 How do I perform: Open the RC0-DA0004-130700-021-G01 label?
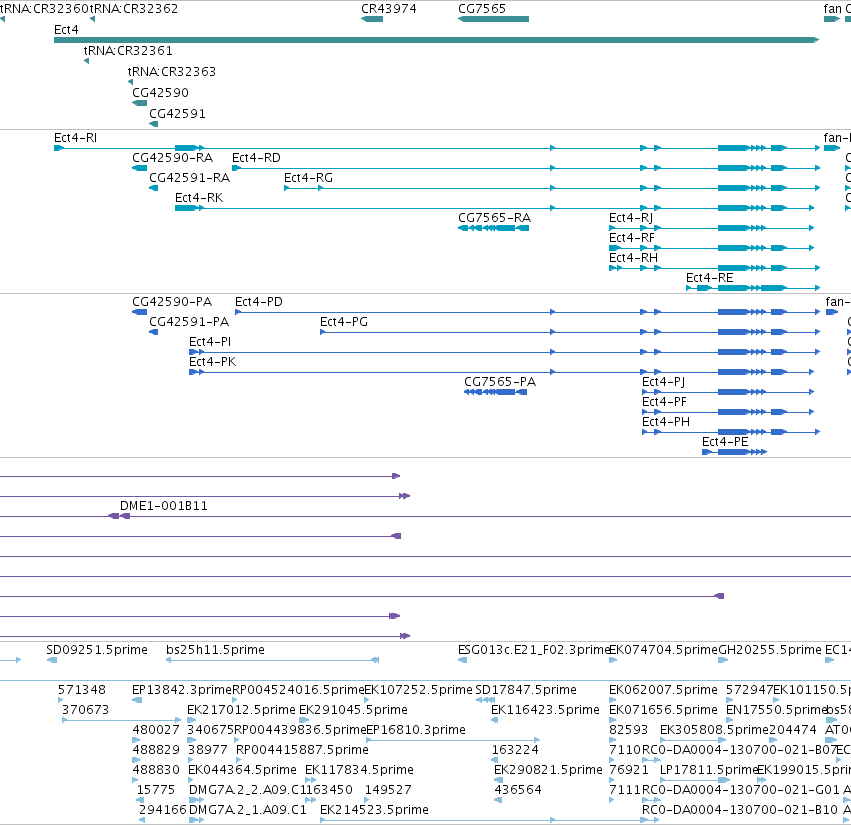741,791
